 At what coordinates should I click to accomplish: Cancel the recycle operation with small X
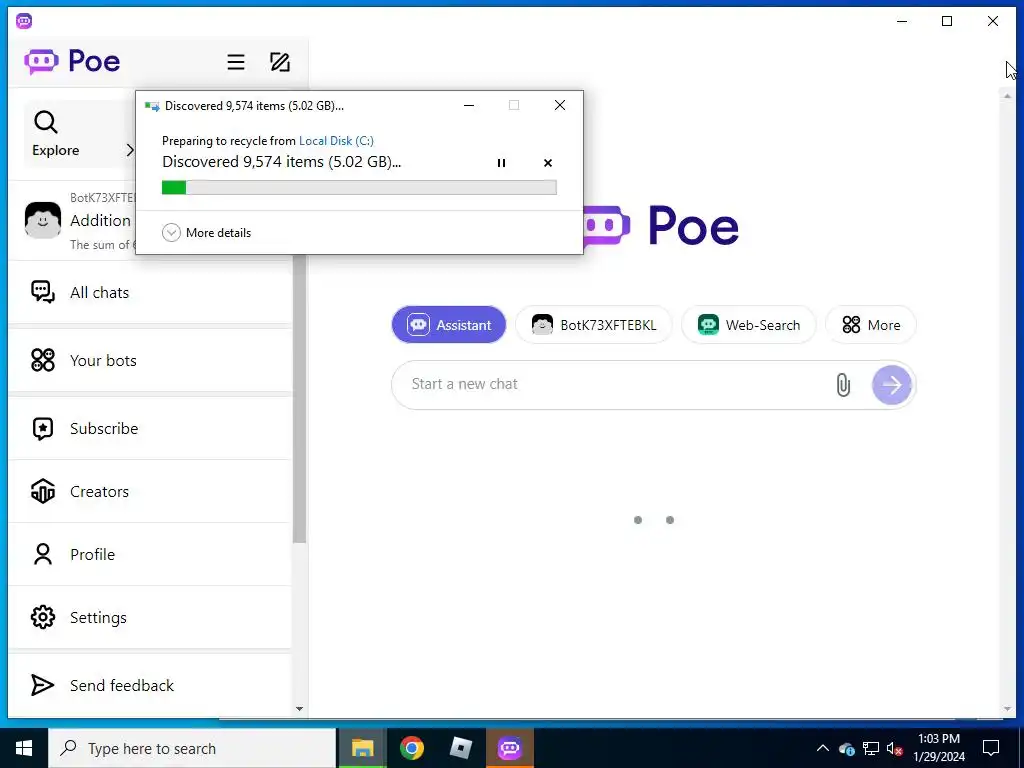click(548, 163)
